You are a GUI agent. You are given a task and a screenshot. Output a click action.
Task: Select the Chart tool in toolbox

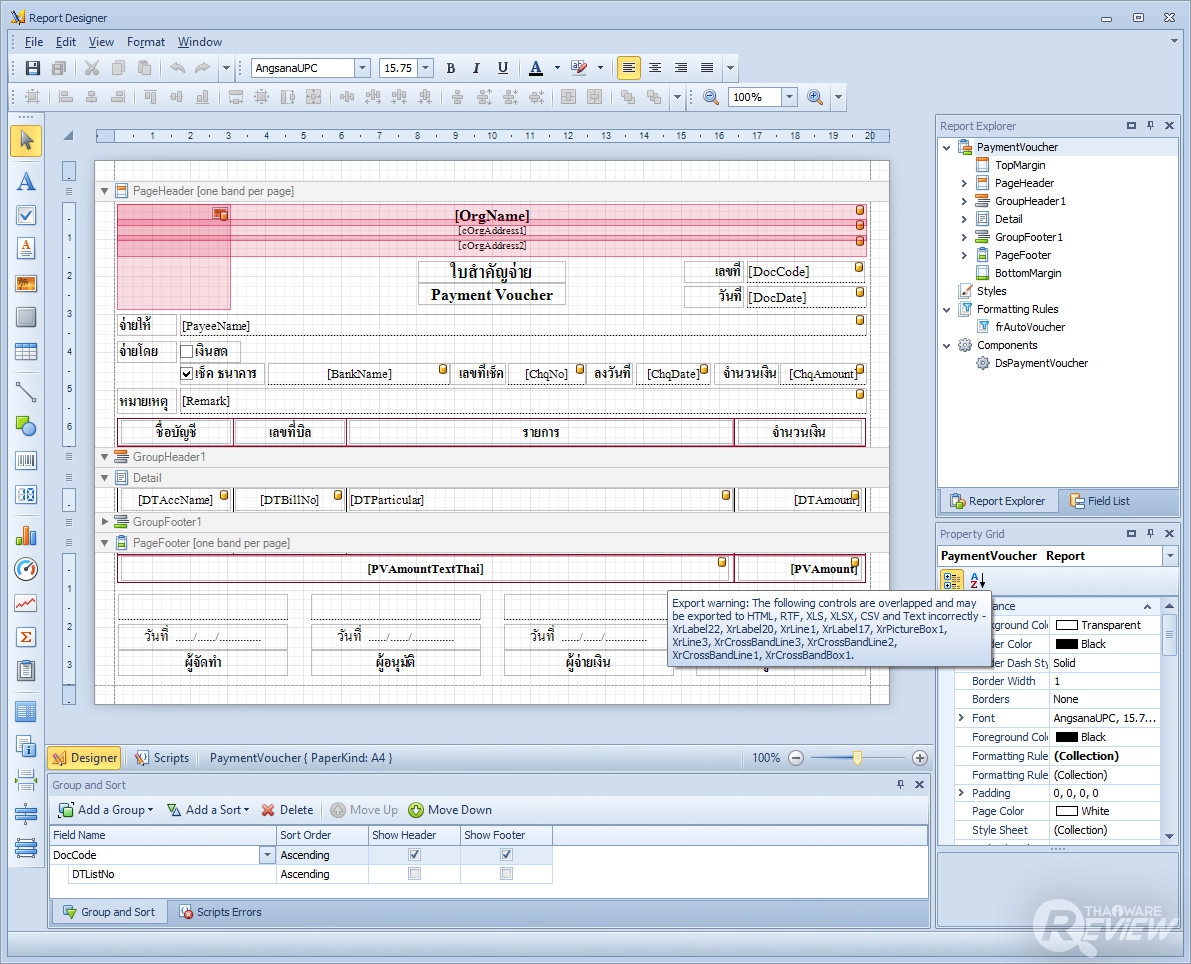(26, 535)
